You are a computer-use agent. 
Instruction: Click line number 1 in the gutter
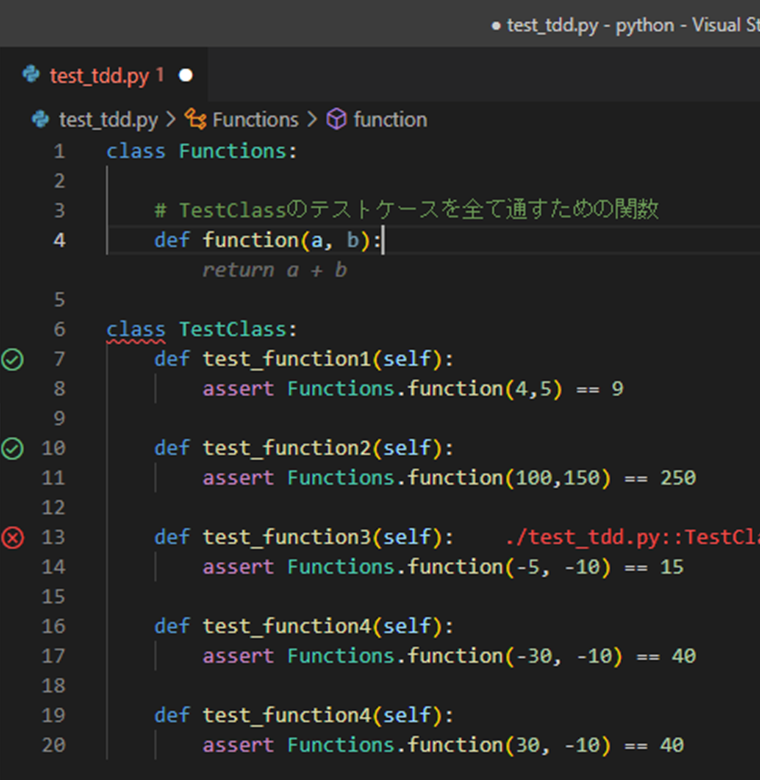(x=59, y=151)
